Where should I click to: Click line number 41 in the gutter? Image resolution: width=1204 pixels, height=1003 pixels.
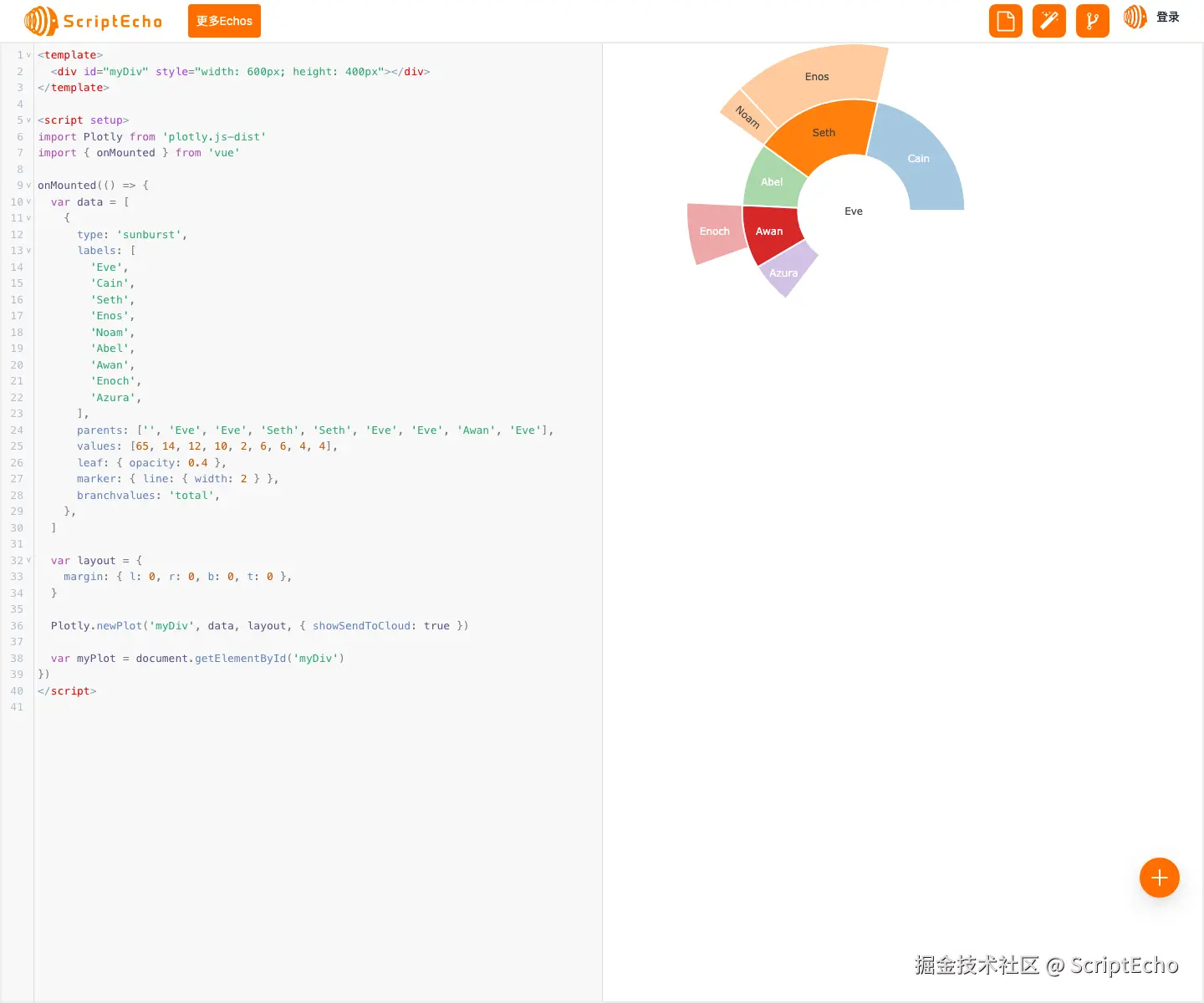[x=17, y=707]
